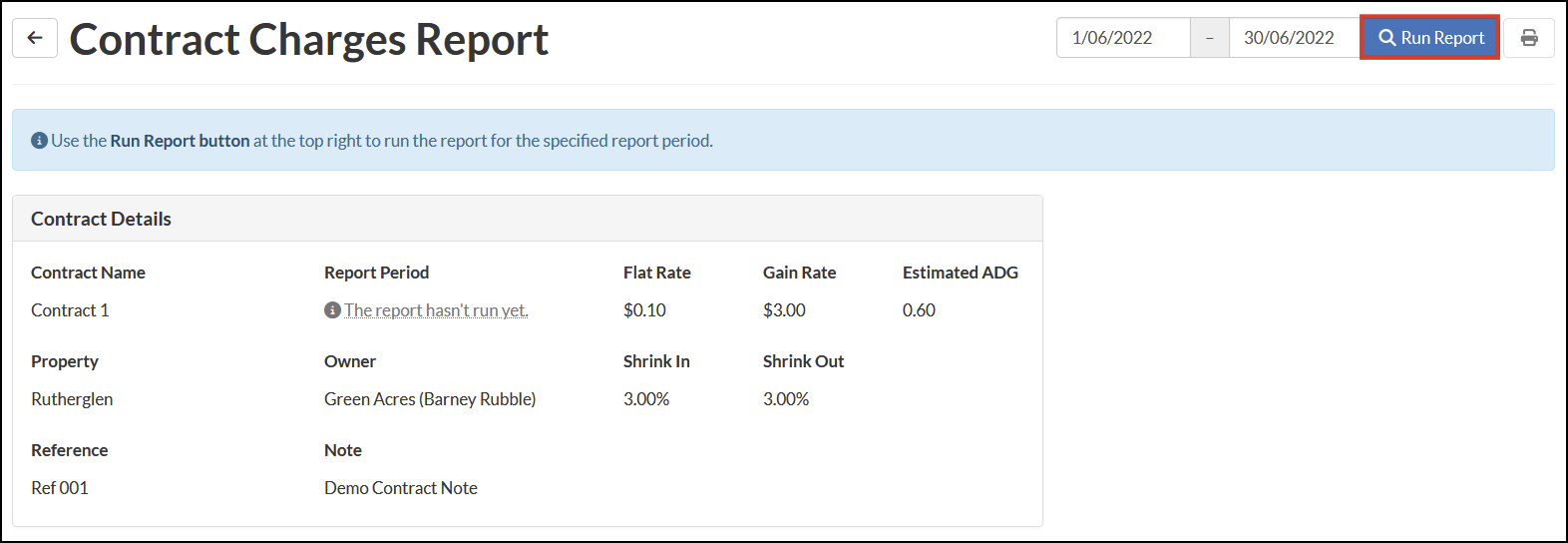Click the info icon beside report period

tap(332, 310)
